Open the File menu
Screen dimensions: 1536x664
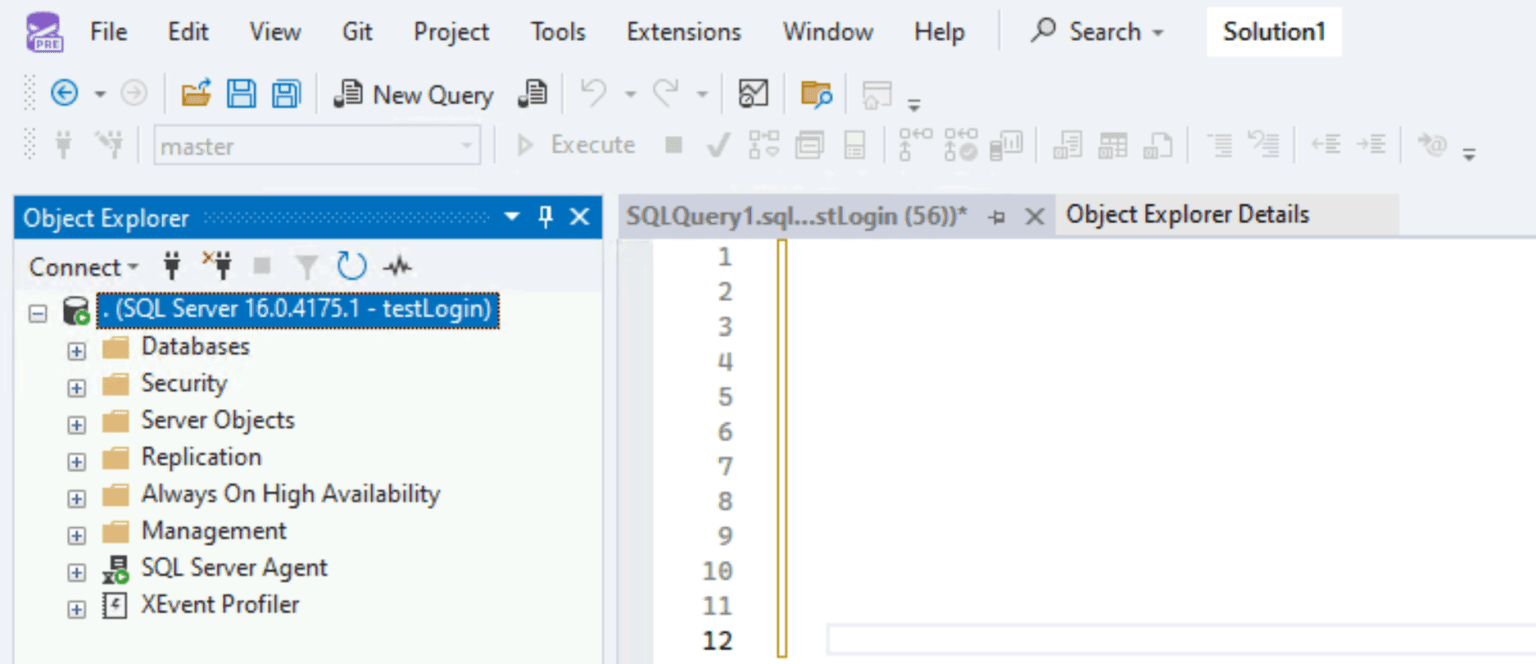point(108,32)
